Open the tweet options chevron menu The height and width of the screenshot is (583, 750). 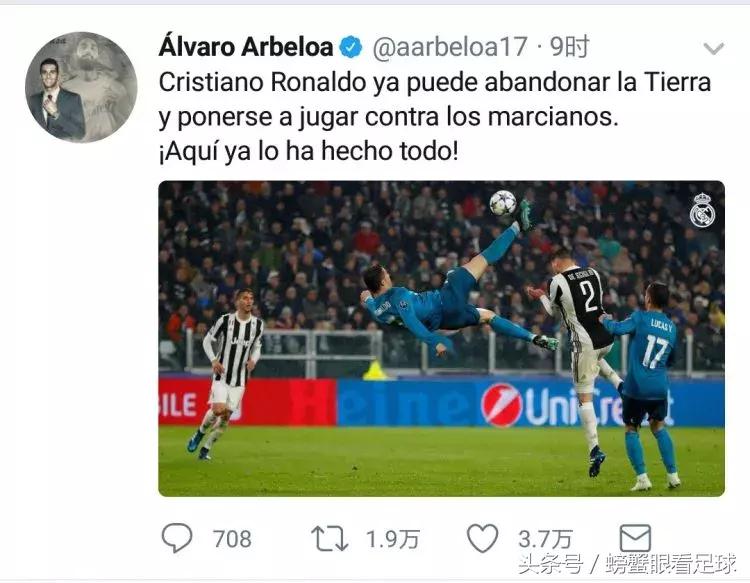point(714,48)
